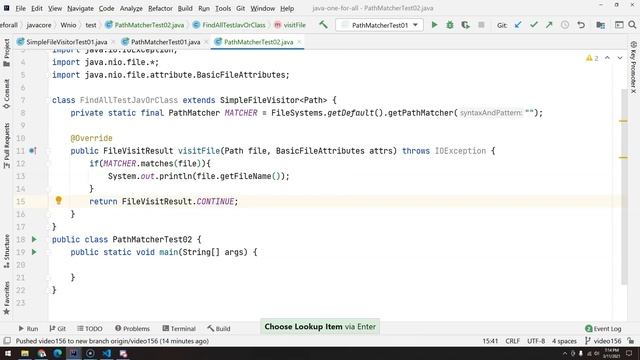
Task: Click the override gutter icon on visitFile line
Action: [33, 151]
